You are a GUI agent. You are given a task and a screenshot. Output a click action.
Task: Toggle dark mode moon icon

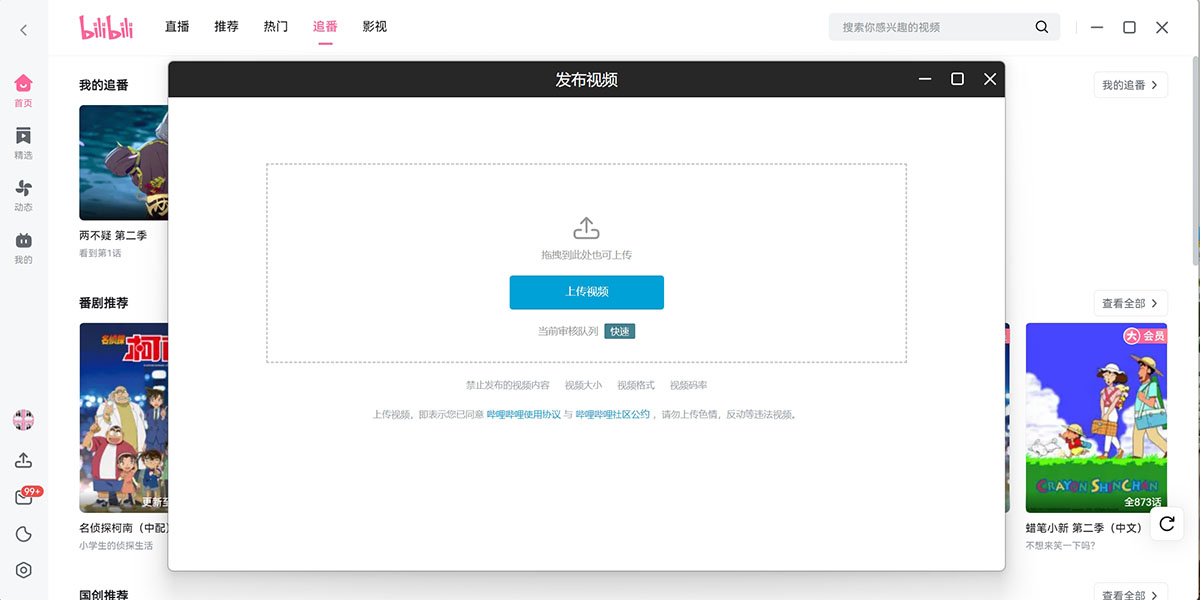23,534
